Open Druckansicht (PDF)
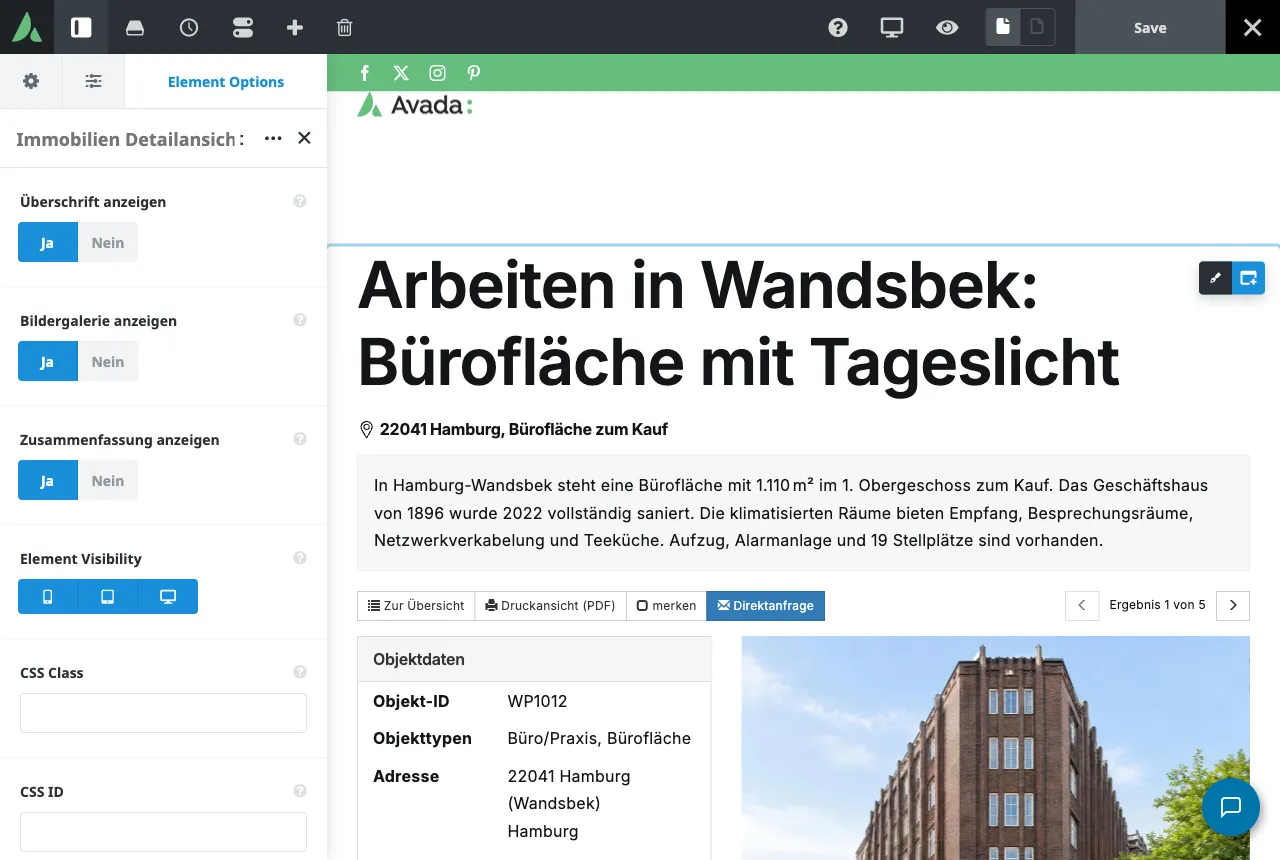Image resolution: width=1280 pixels, height=860 pixels. [x=551, y=606]
